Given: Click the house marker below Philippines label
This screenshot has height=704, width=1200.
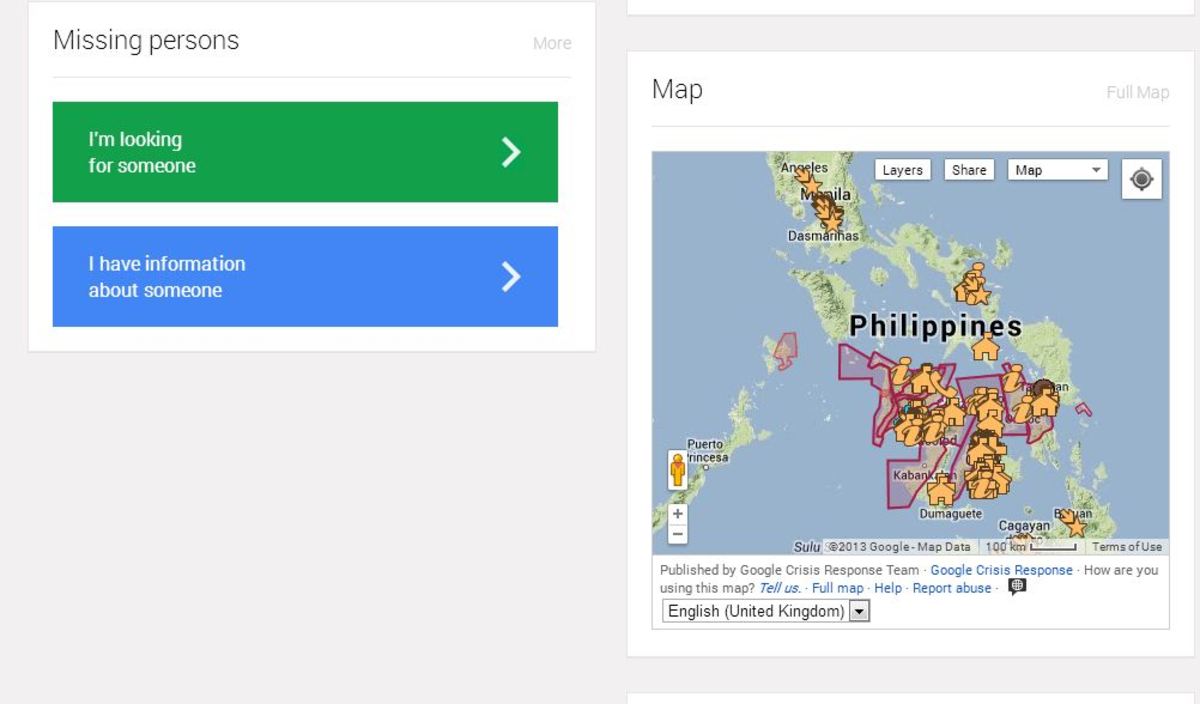Looking at the screenshot, I should (x=986, y=347).
